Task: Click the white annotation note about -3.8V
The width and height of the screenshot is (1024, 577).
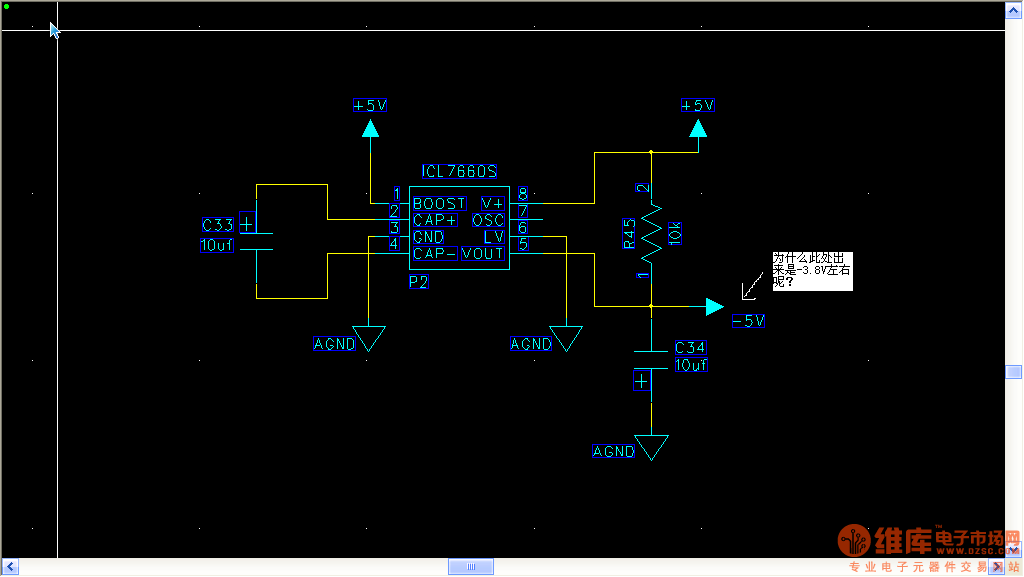Action: click(811, 271)
